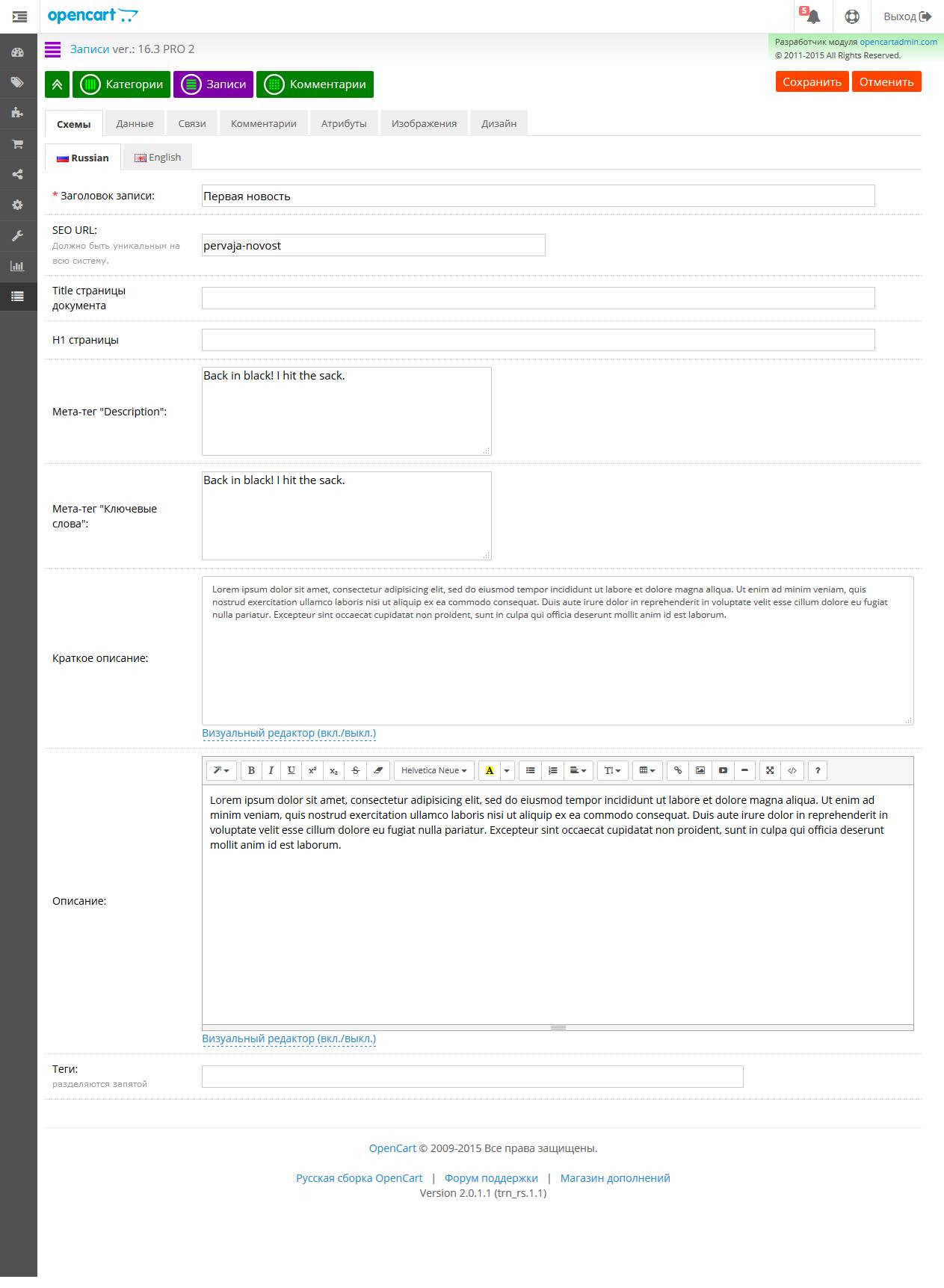
Task: Open green Категории button
Action: [121, 84]
